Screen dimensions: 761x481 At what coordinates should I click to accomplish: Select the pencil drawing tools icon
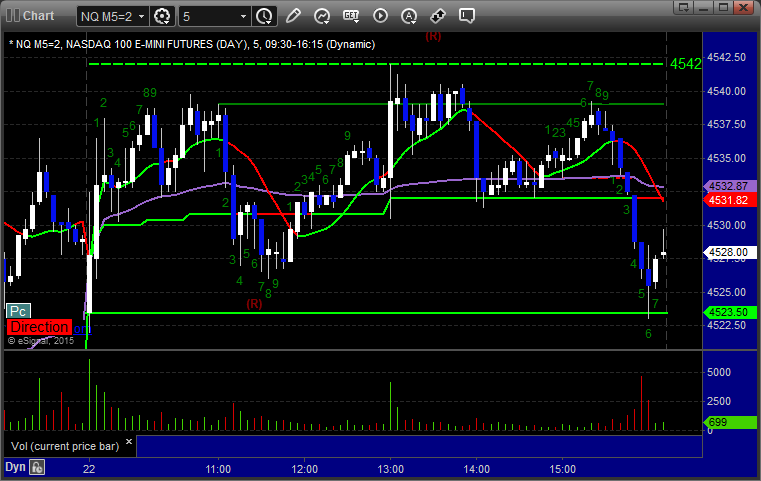point(293,16)
